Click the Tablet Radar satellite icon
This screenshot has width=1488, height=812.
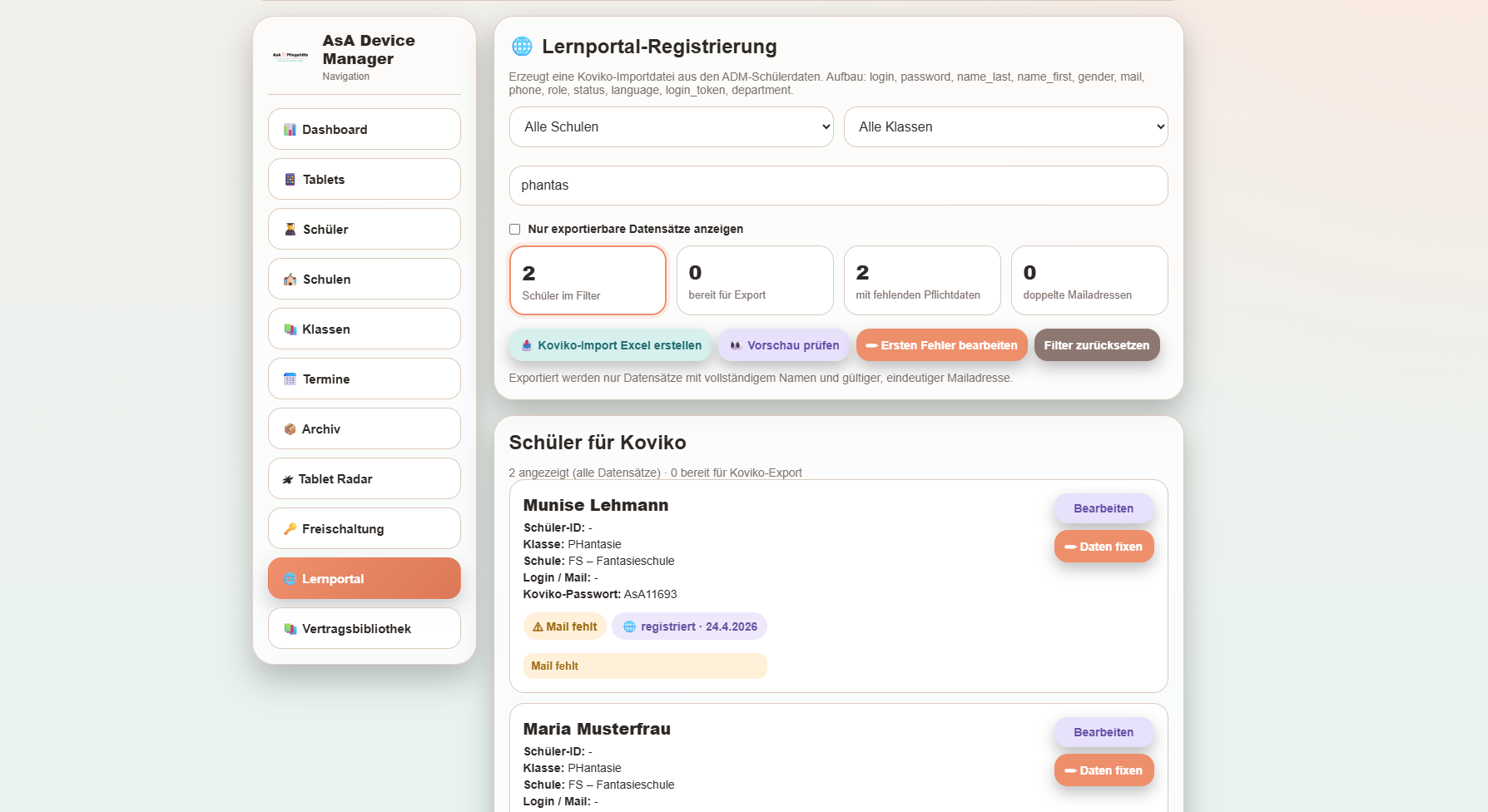[x=288, y=479]
